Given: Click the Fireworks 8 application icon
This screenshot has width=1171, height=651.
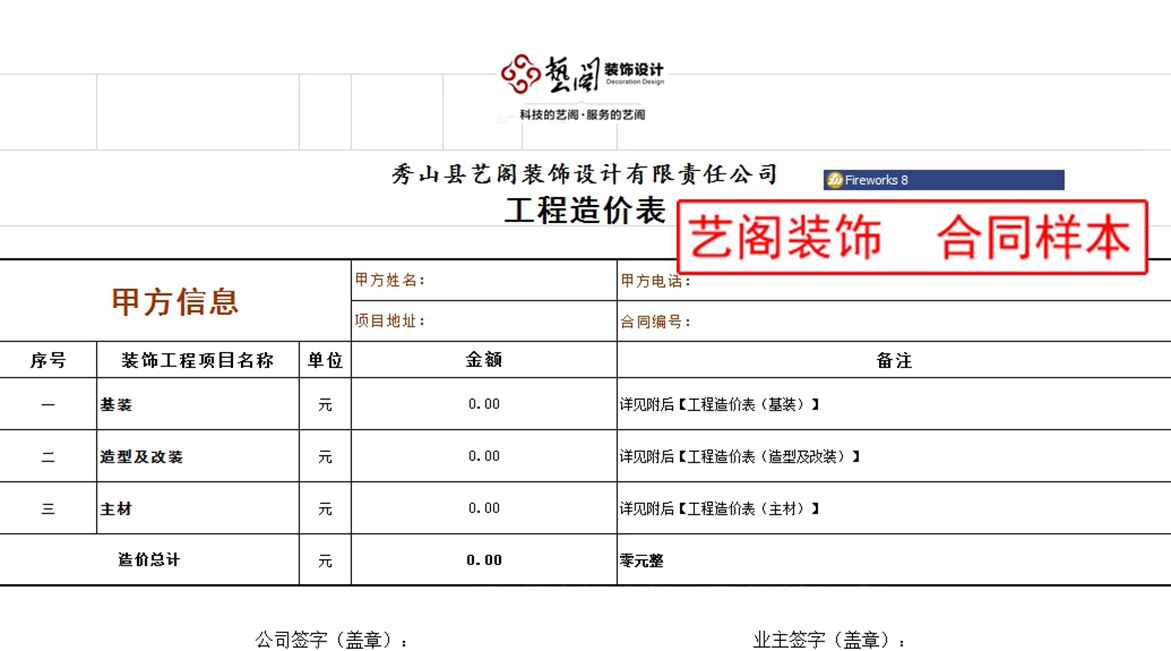Looking at the screenshot, I should pos(834,181).
